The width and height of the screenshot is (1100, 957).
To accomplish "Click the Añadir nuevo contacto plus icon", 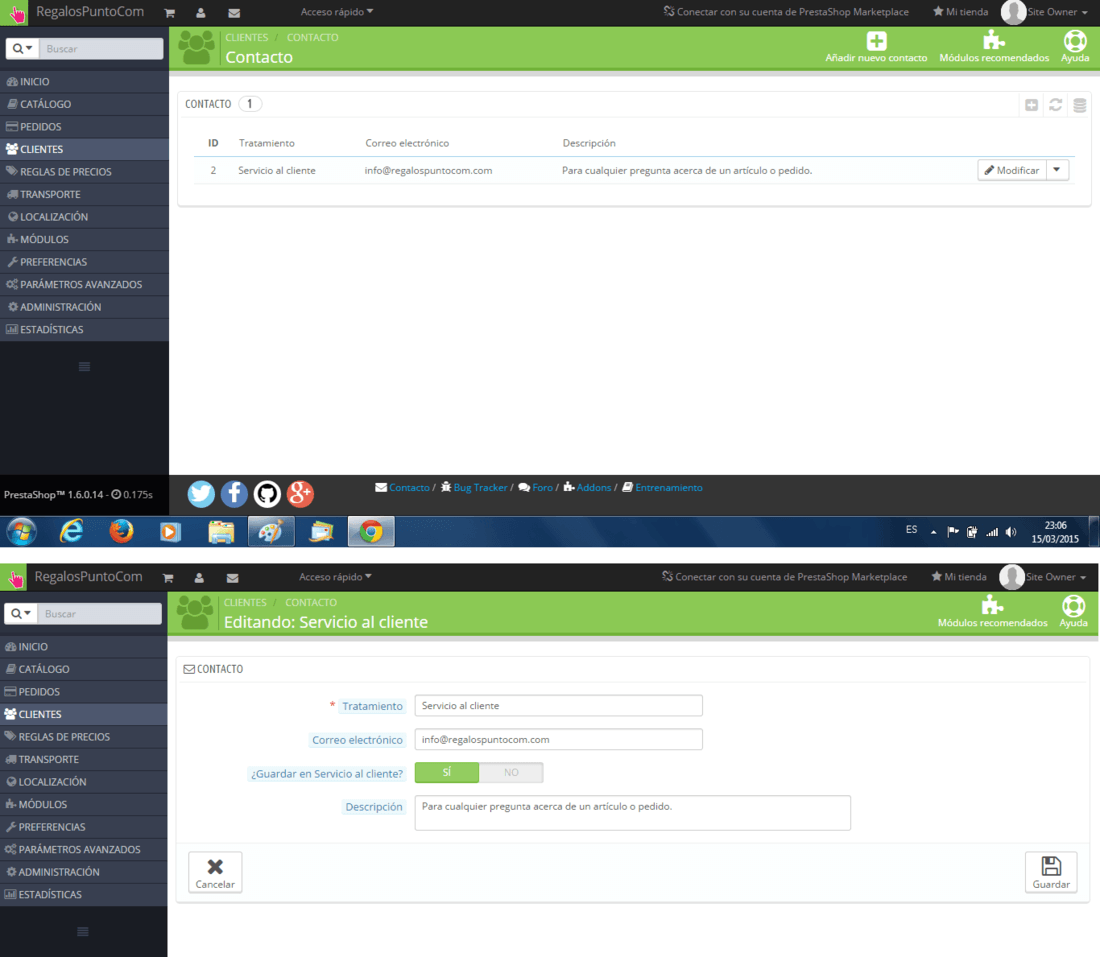I will point(876,41).
